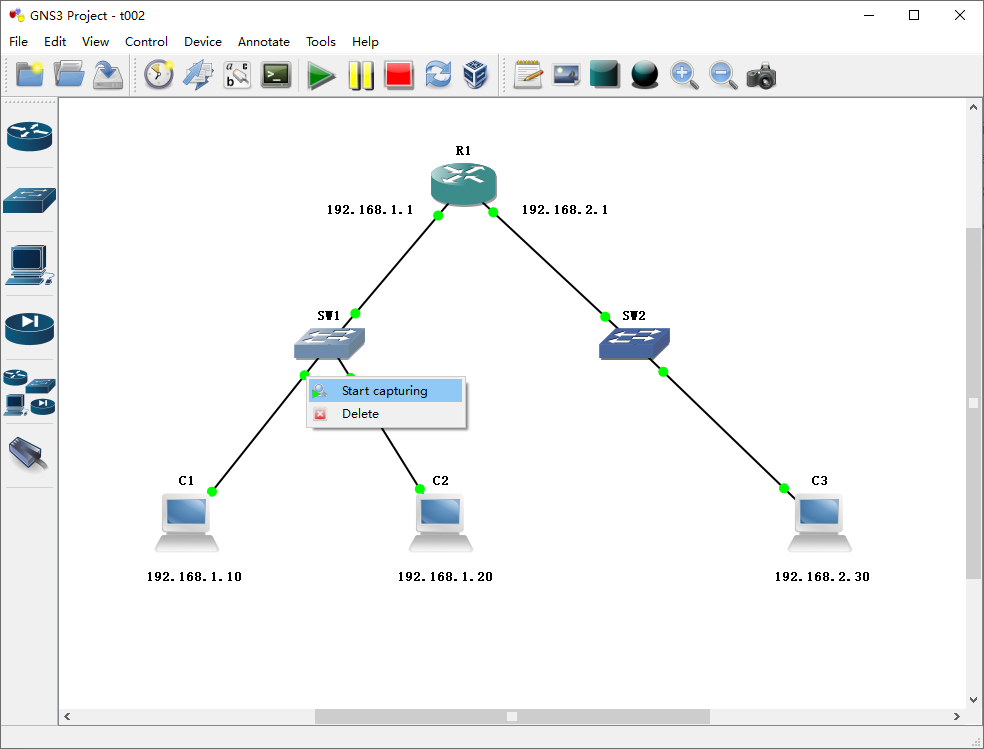The image size is (984, 749).
Task: Select the add a link cable tool
Action: tap(29, 454)
